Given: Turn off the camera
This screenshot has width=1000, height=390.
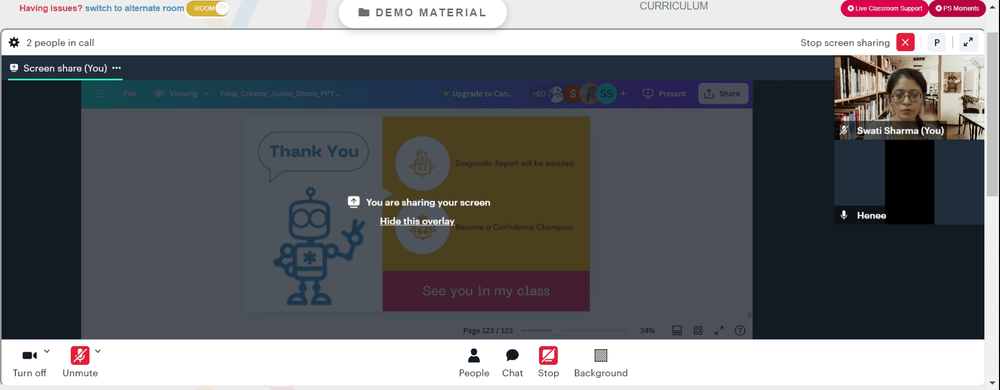Looking at the screenshot, I should [29, 363].
